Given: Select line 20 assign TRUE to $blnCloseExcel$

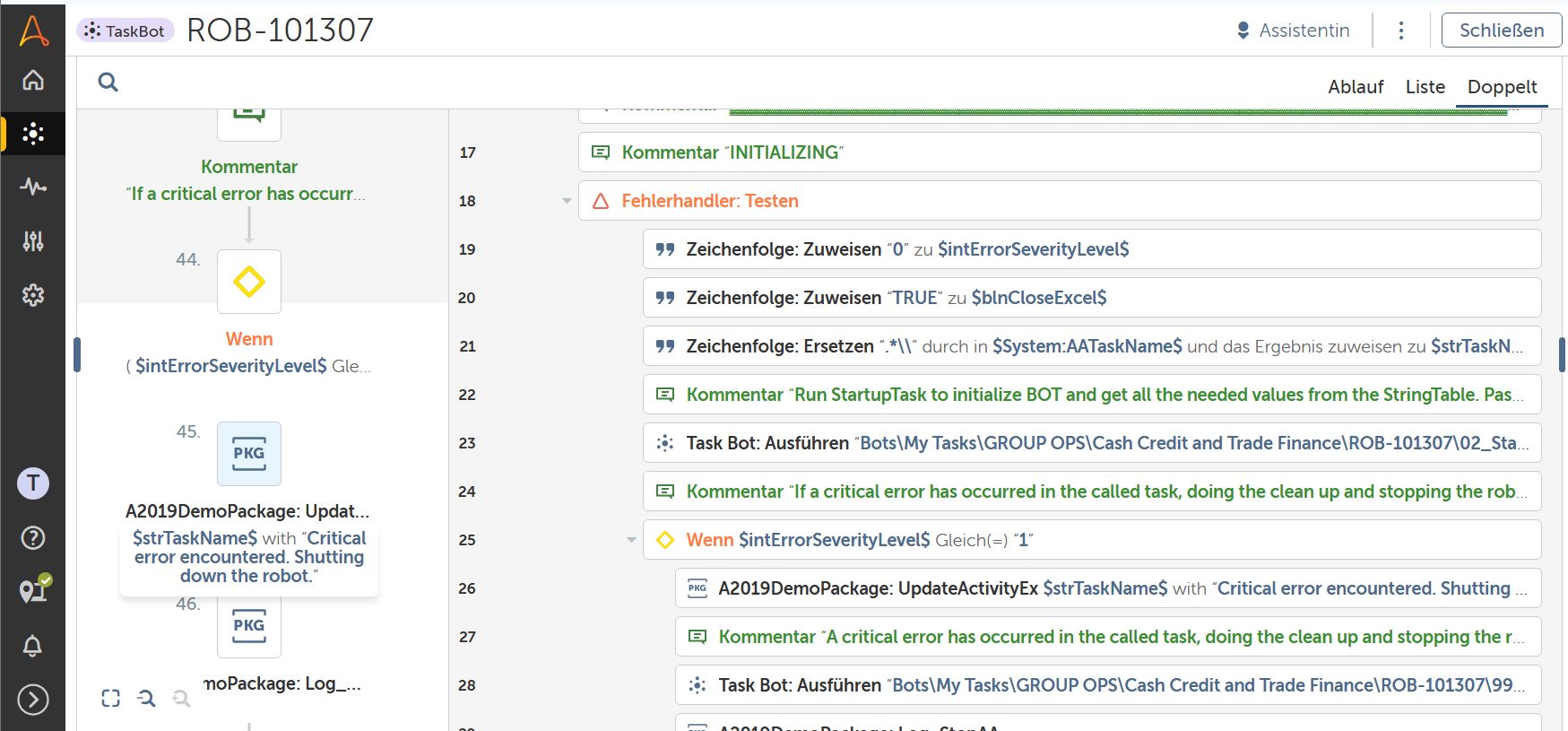Looking at the screenshot, I should point(1092,298).
